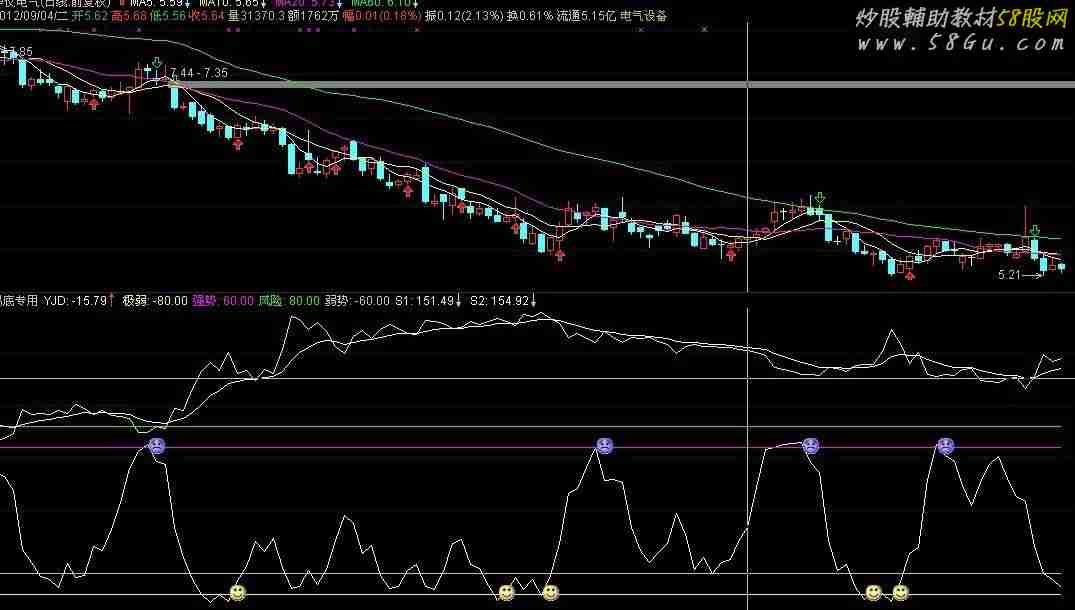Select the 强势 60.00 indicator label
Viewport: 1075px width, 610px height.
tap(222, 300)
